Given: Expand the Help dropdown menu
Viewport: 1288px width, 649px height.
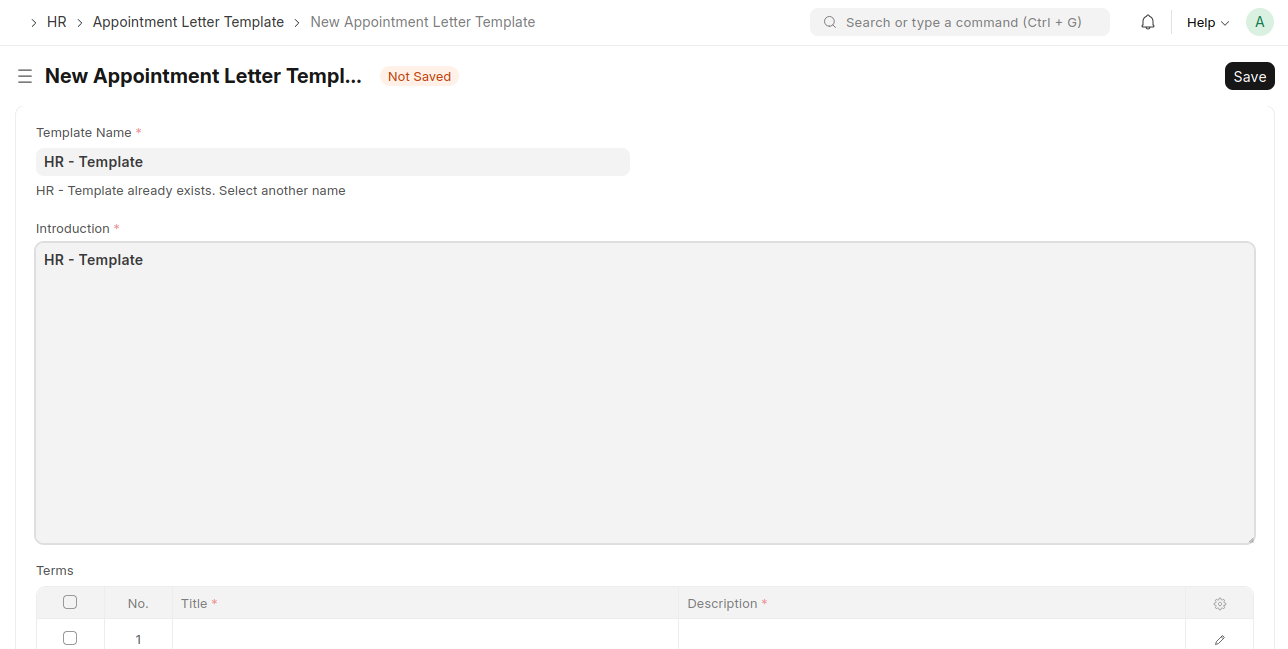Looking at the screenshot, I should point(1207,22).
